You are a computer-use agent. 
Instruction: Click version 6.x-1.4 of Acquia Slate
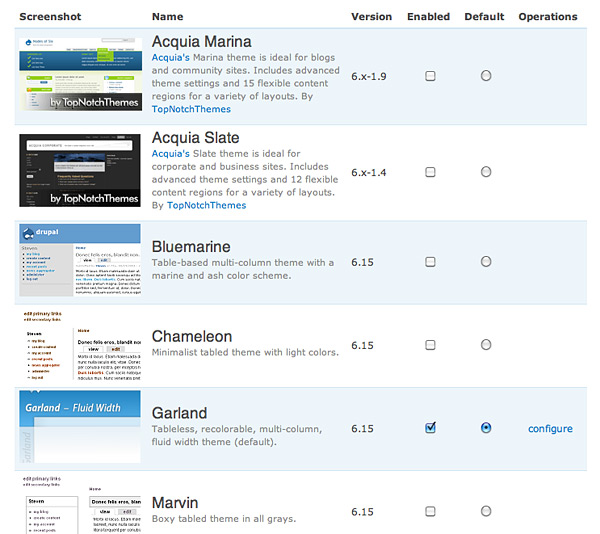pos(368,173)
